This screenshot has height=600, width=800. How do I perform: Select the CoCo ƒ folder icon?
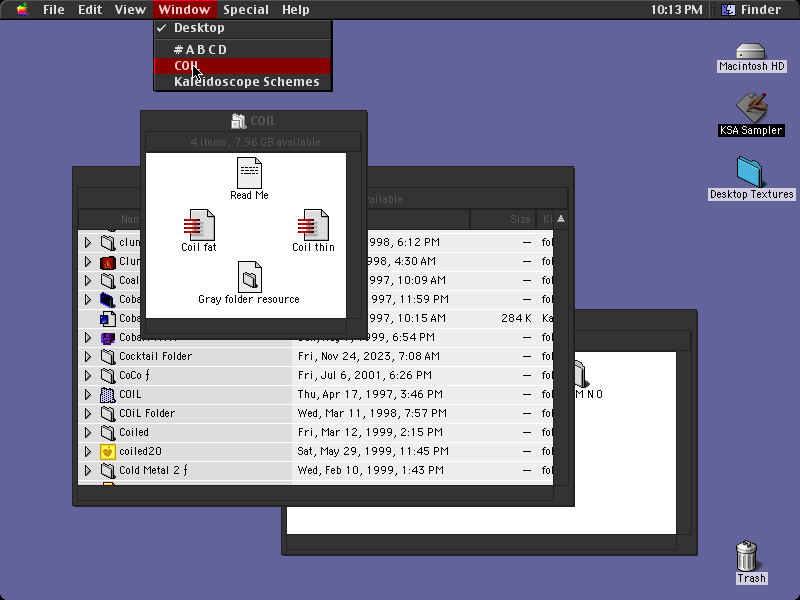click(x=108, y=375)
